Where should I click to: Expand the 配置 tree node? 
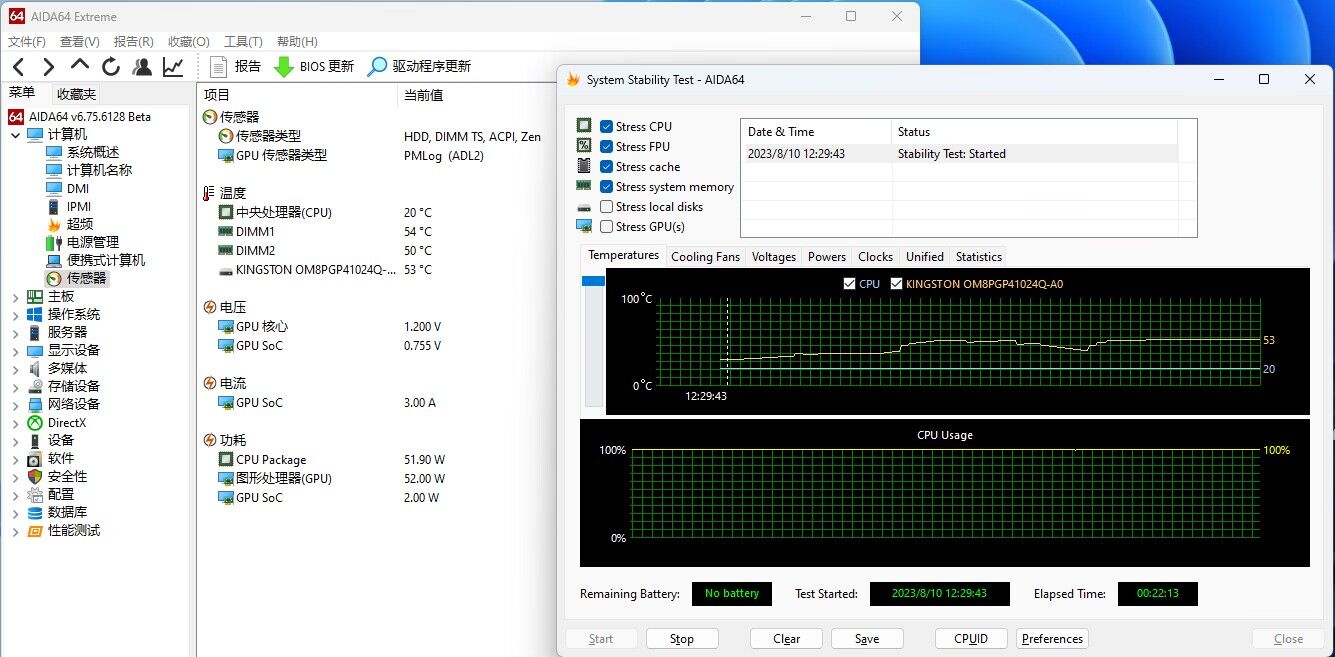[15, 494]
